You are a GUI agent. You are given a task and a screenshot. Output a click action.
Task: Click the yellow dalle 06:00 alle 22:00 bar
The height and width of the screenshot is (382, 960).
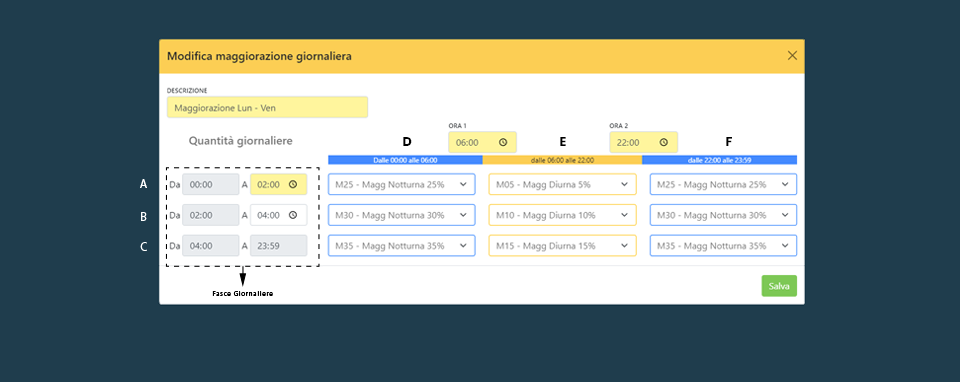coord(562,160)
